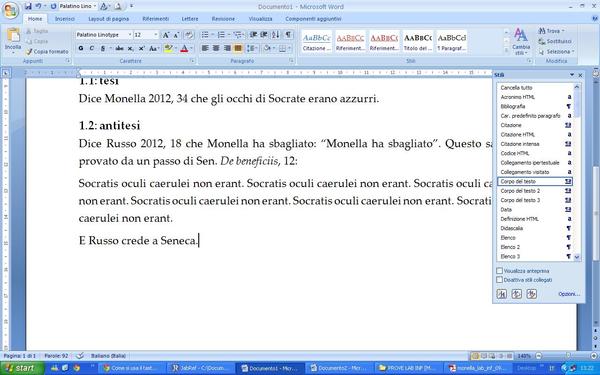This screenshot has height=375, width=600.
Task: Click the Office button orb
Action: (x=10, y=10)
